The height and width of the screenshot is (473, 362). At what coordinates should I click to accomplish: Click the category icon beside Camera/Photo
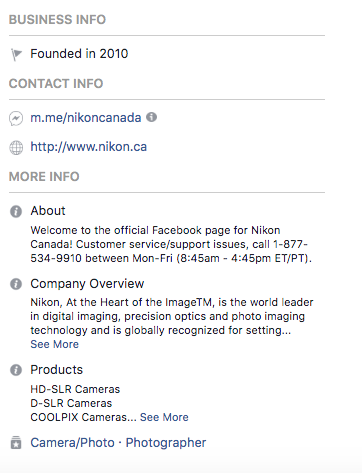pos(16,442)
